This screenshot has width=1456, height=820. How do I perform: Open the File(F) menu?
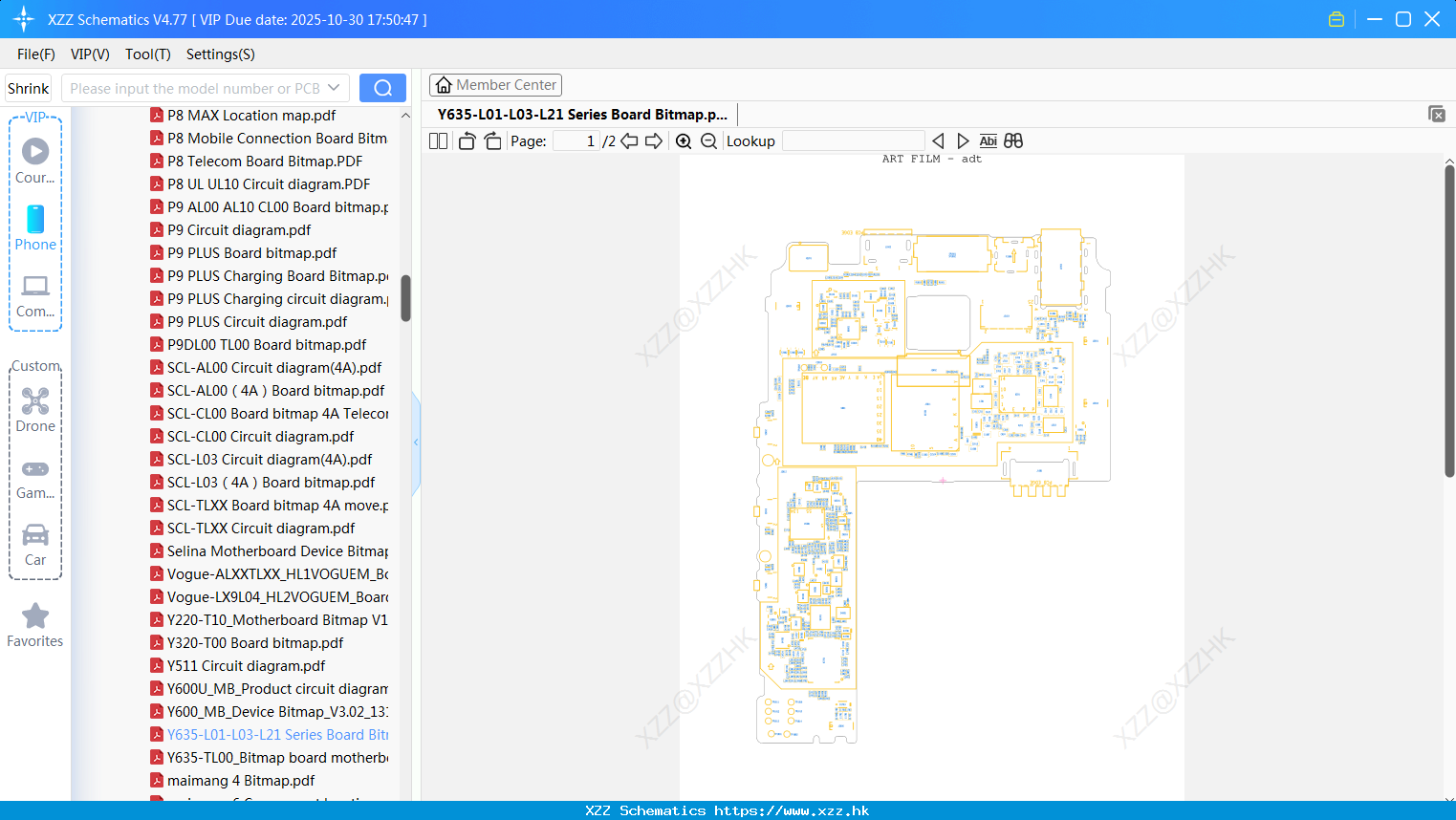[x=36, y=54]
